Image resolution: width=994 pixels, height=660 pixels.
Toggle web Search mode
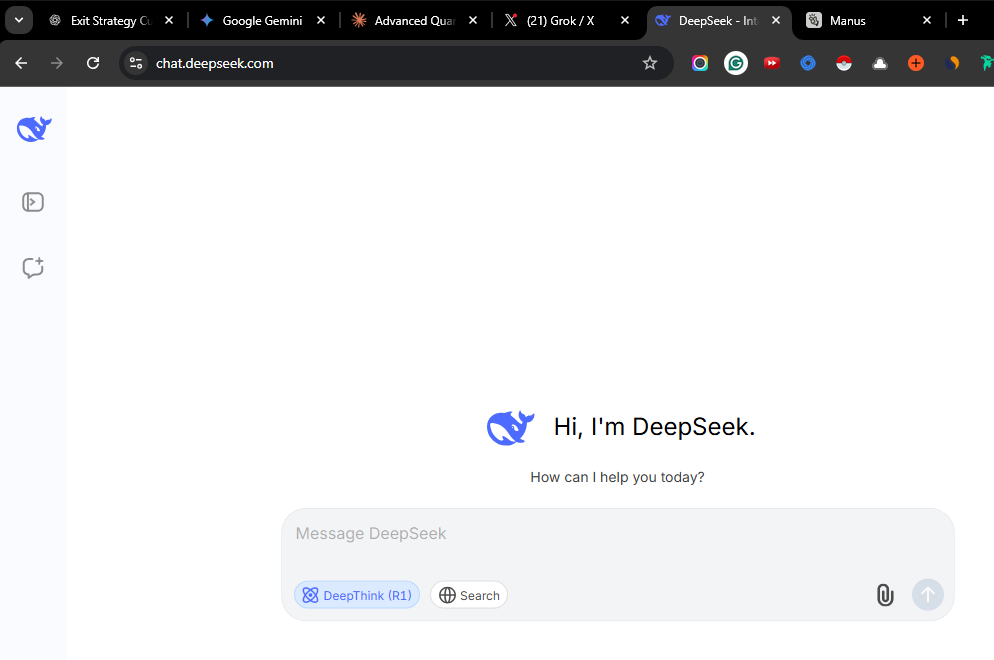[x=469, y=595]
